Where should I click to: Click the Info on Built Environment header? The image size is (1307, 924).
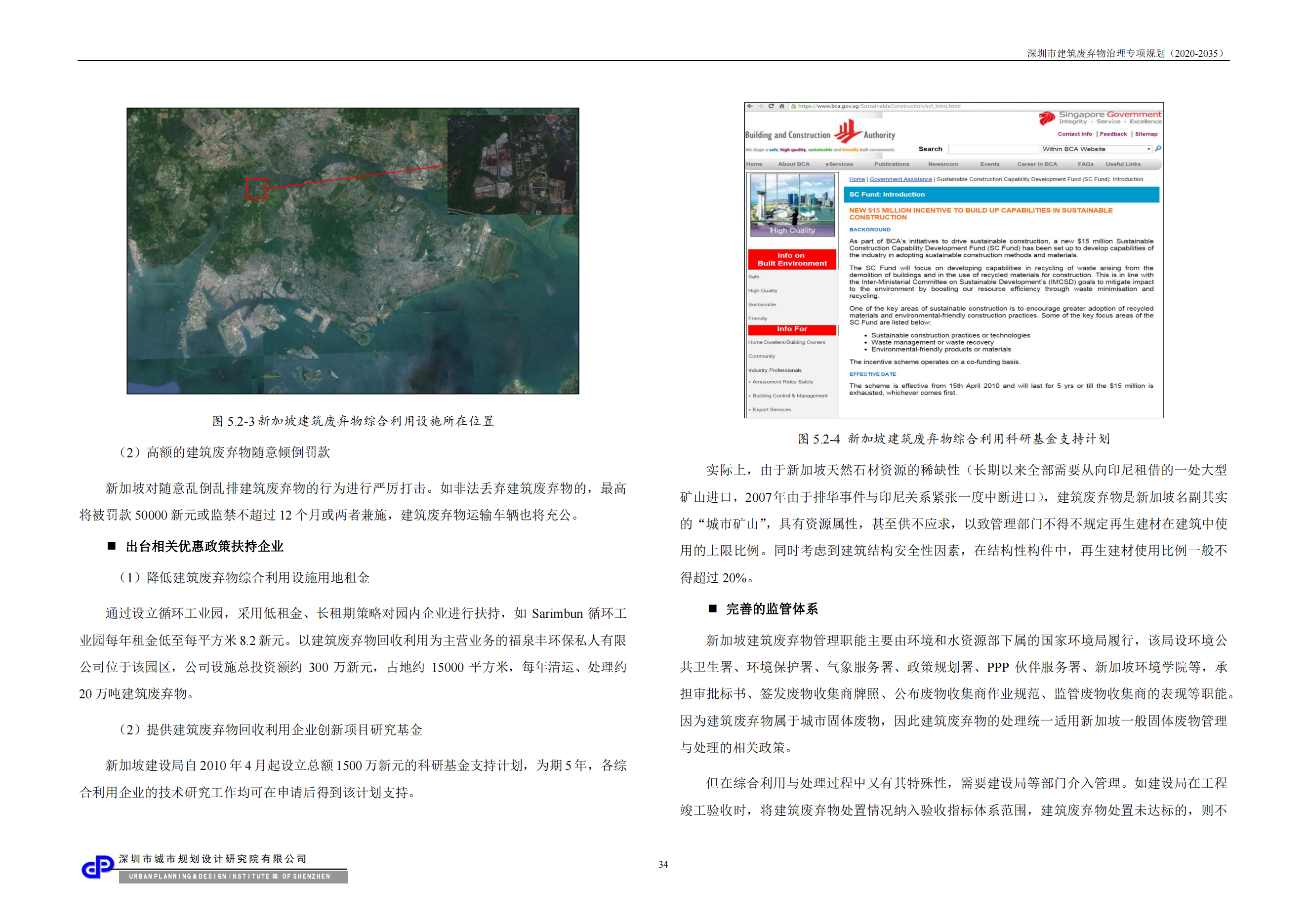pyautogui.click(x=792, y=259)
